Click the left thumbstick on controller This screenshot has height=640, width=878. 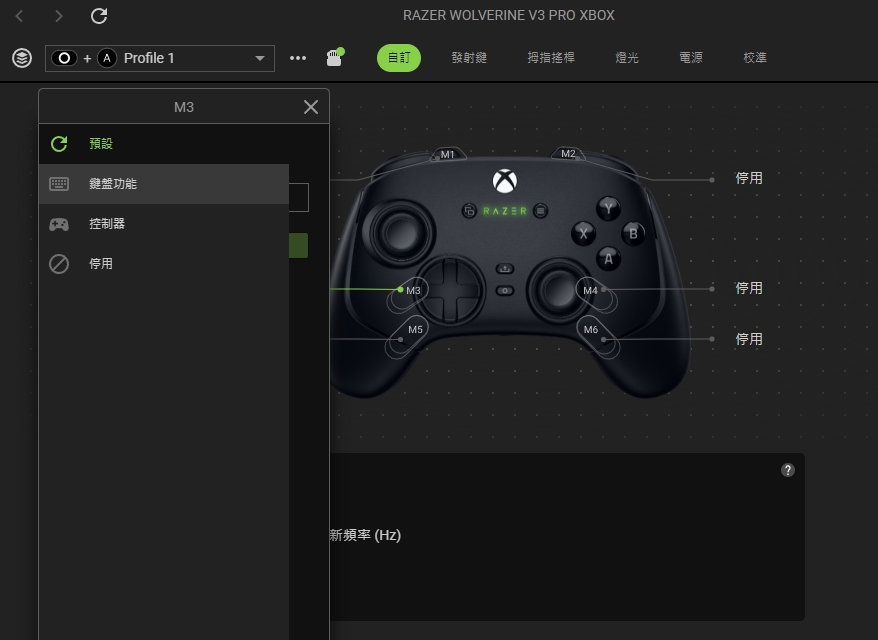tap(400, 232)
